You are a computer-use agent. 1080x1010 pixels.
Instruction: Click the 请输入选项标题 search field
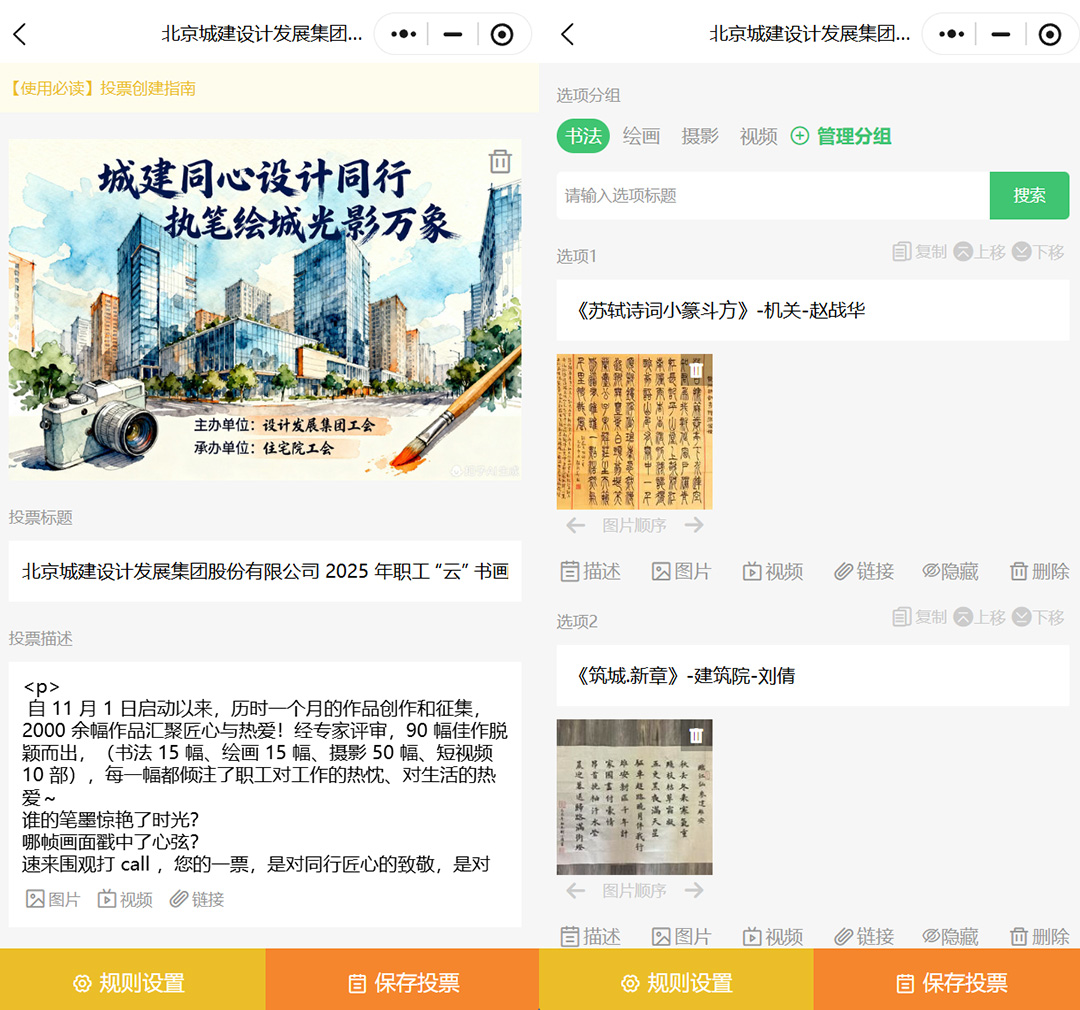click(772, 196)
